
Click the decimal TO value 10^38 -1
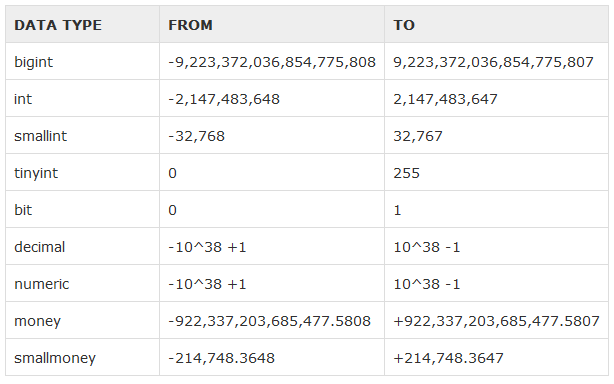(426, 247)
